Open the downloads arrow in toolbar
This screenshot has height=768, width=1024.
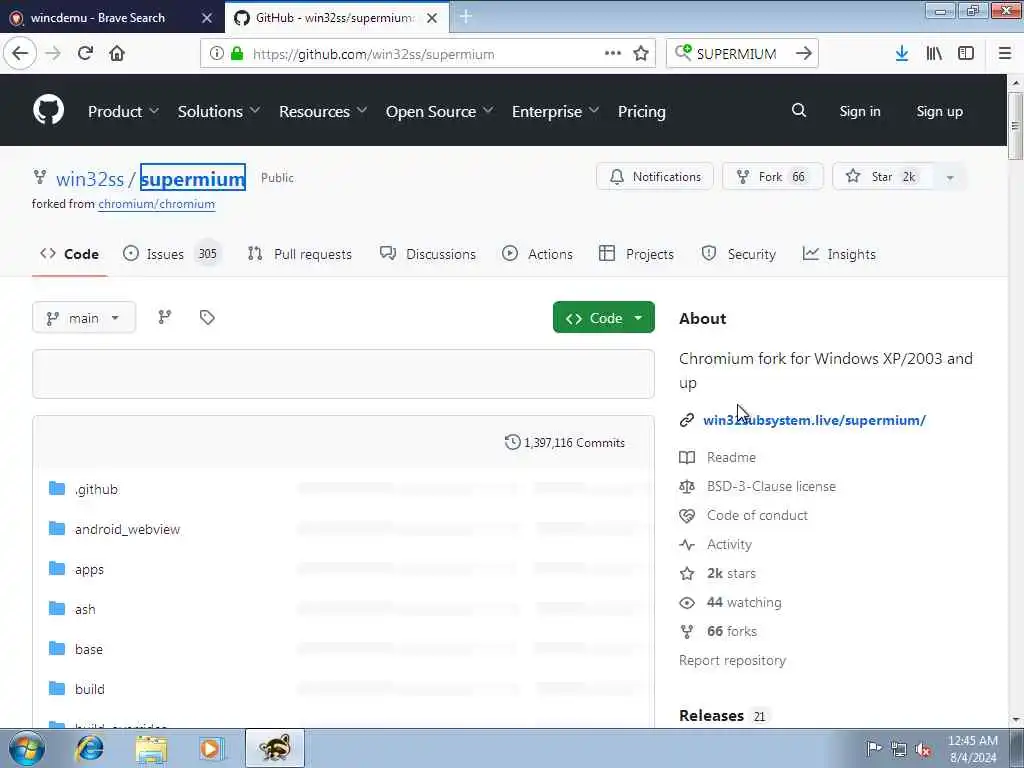pos(902,54)
